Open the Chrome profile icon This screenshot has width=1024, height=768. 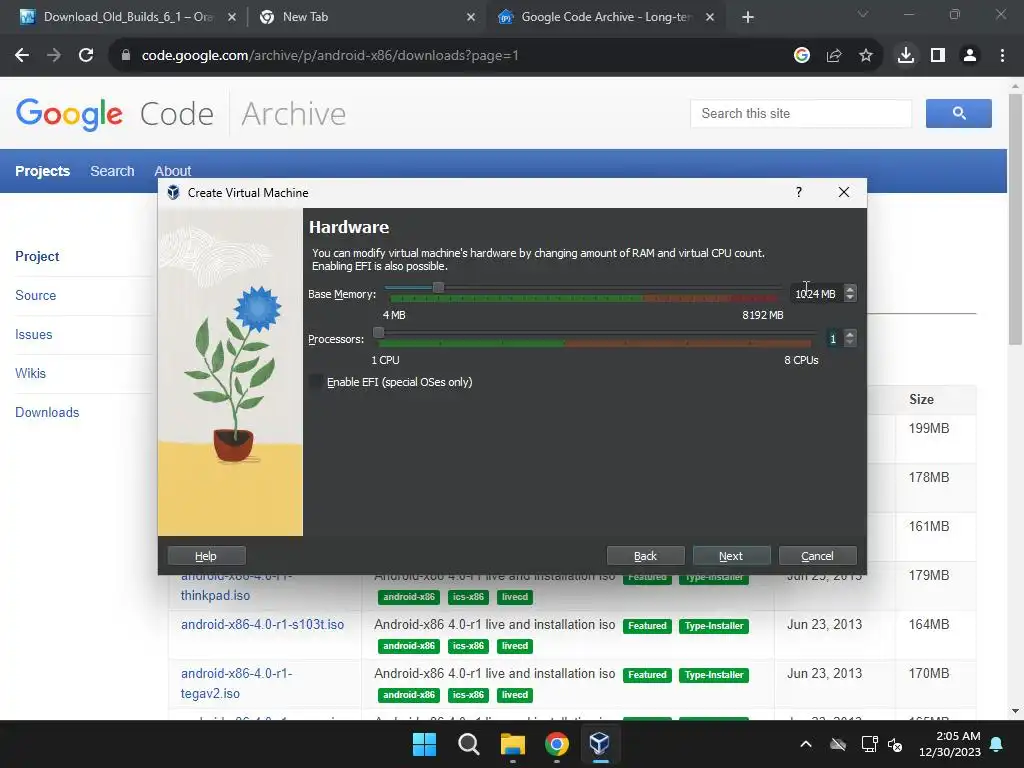point(970,56)
